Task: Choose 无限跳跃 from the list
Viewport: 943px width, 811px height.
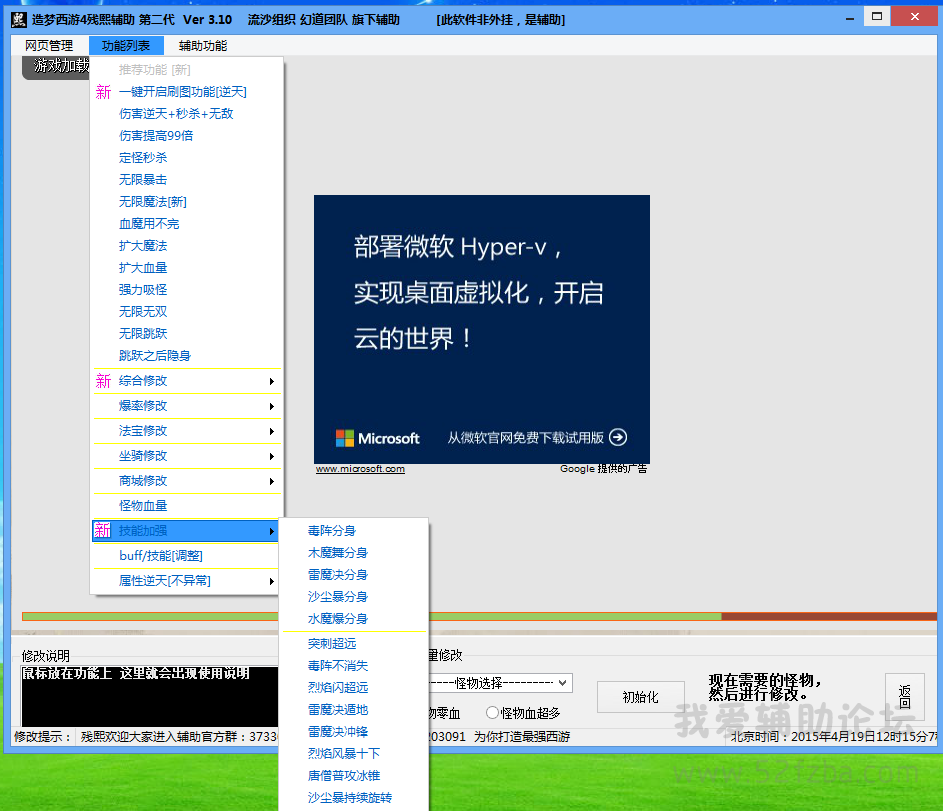Action: pos(186,334)
